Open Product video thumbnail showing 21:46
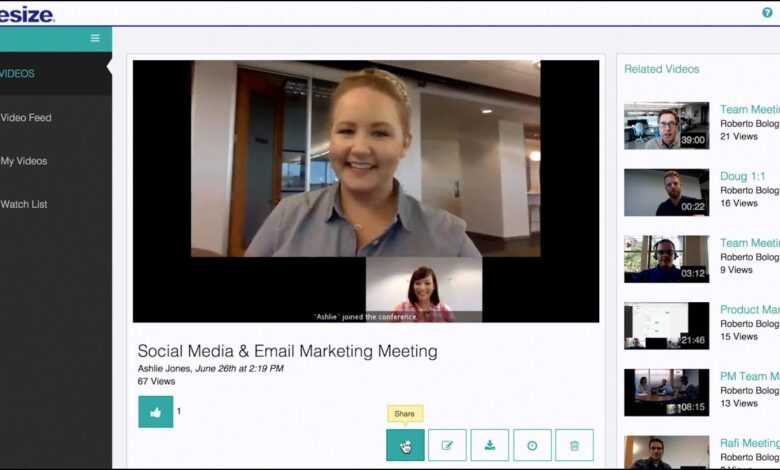The height and width of the screenshot is (470, 780). [x=667, y=325]
